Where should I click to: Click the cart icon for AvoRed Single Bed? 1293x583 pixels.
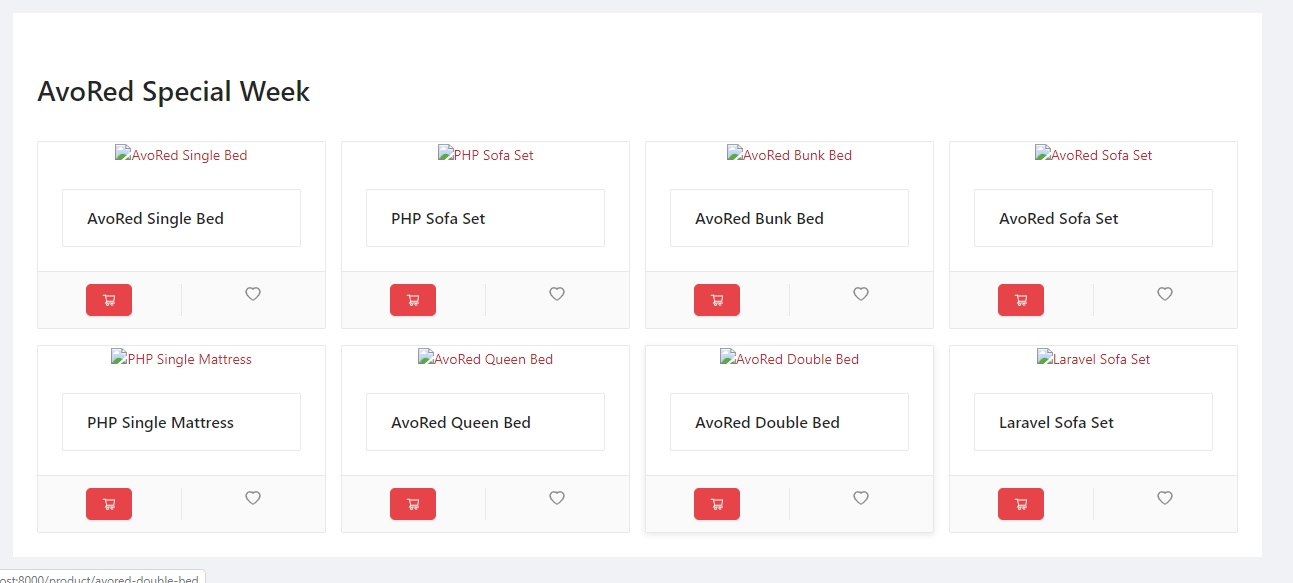point(109,299)
